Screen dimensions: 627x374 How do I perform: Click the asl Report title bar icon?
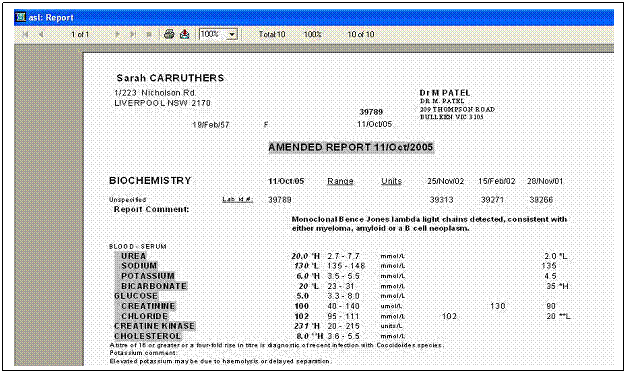[20, 17]
